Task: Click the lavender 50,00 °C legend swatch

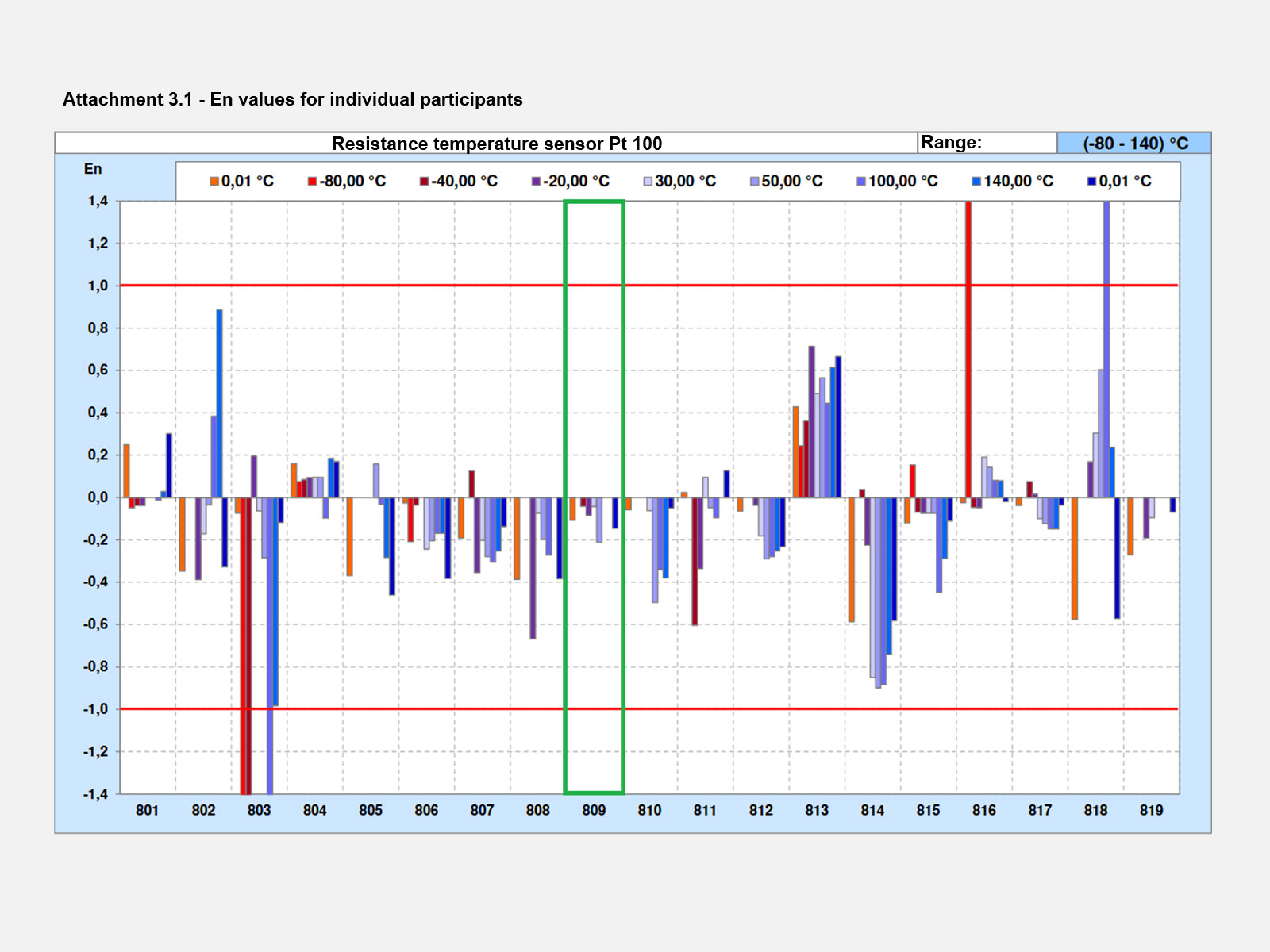Action: pos(754,182)
